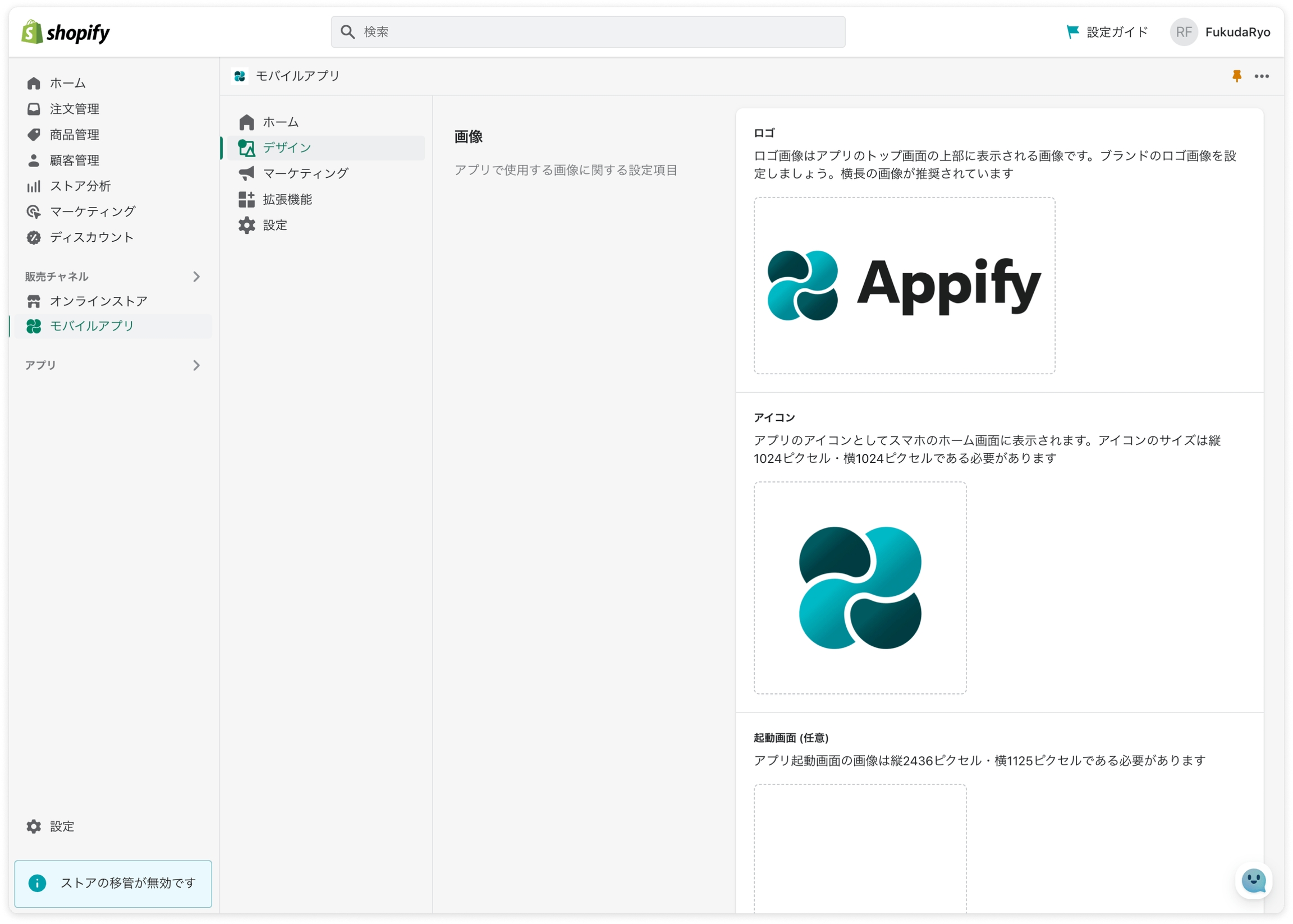Open オンラインストア channel

coord(98,301)
